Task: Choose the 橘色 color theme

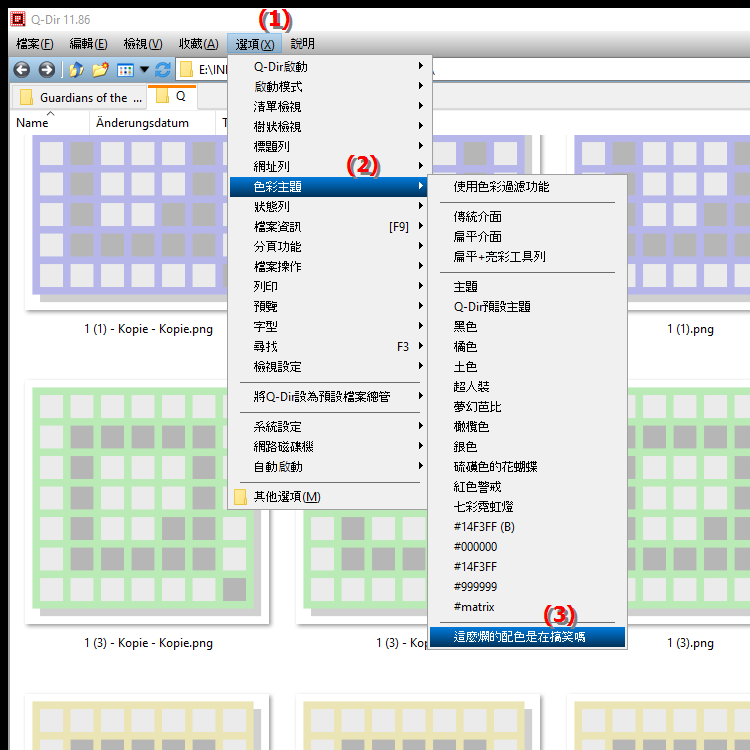Action: [x=527, y=347]
